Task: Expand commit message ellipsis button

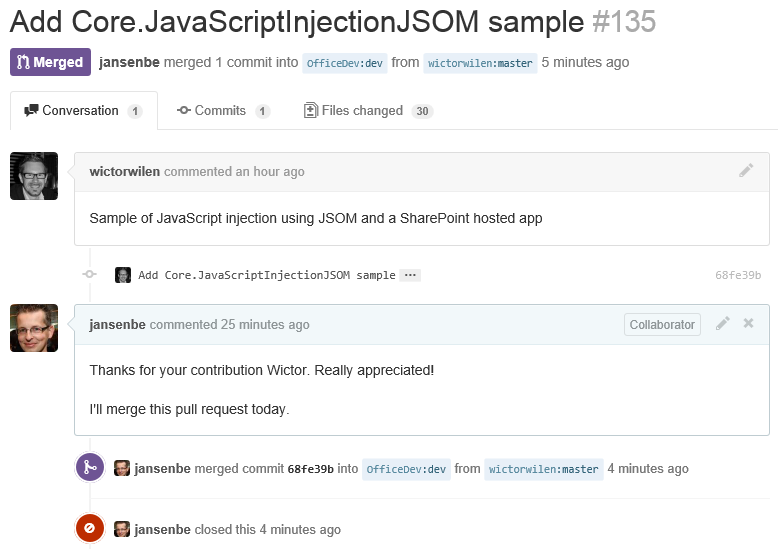Action: coord(410,275)
